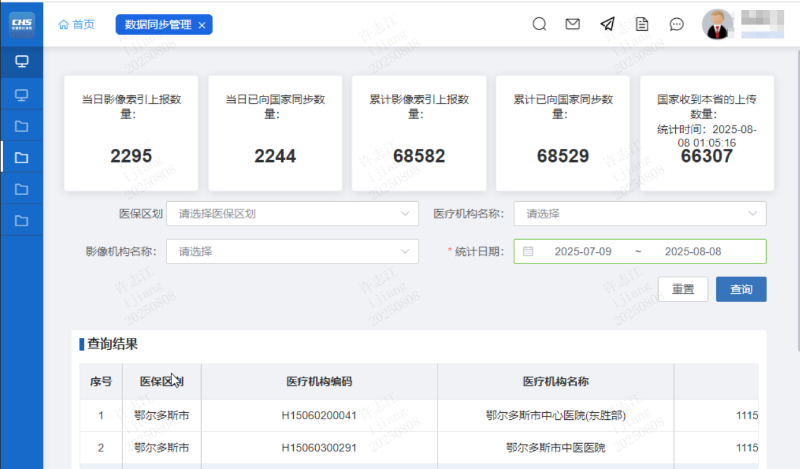The image size is (800, 469).
Task: Open the document icon in header
Action: [x=642, y=25]
